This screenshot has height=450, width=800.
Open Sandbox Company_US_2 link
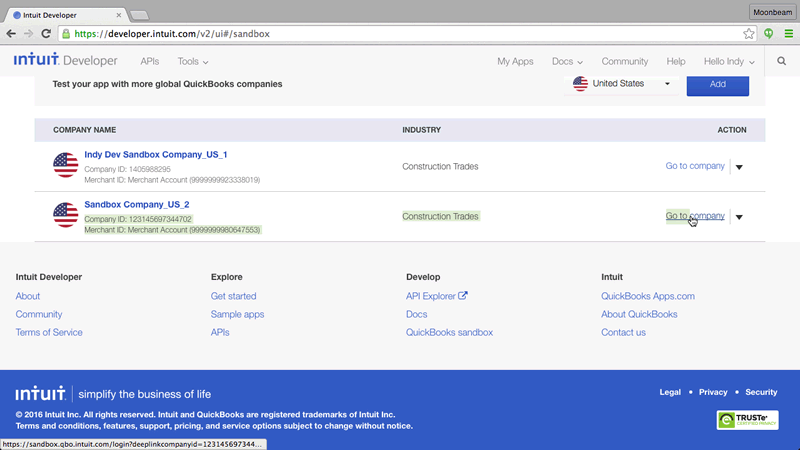click(137, 205)
